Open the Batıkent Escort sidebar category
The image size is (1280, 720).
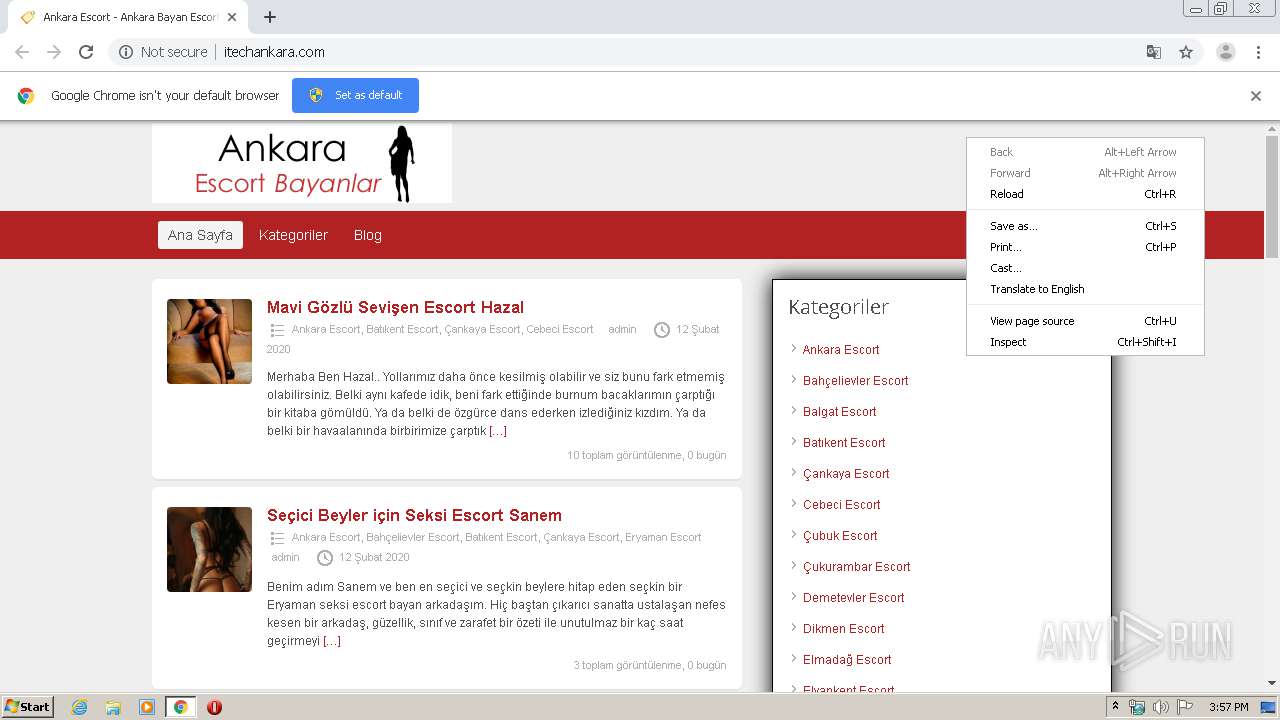tap(844, 442)
